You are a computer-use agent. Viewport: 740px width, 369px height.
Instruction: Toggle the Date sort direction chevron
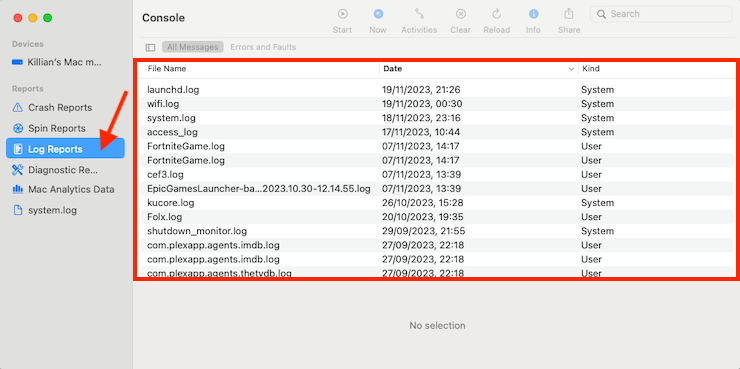pos(572,69)
